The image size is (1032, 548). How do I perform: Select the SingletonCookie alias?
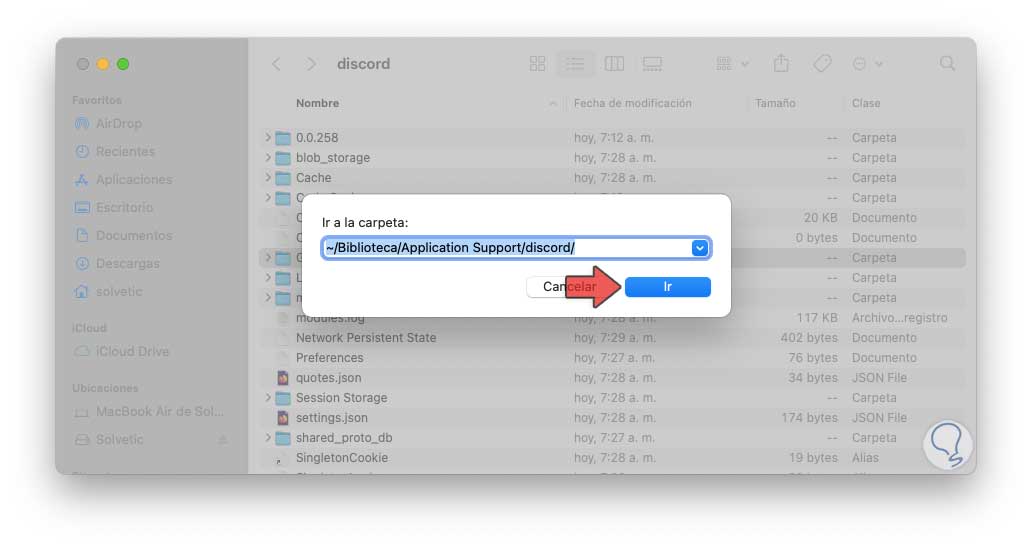(613, 458)
